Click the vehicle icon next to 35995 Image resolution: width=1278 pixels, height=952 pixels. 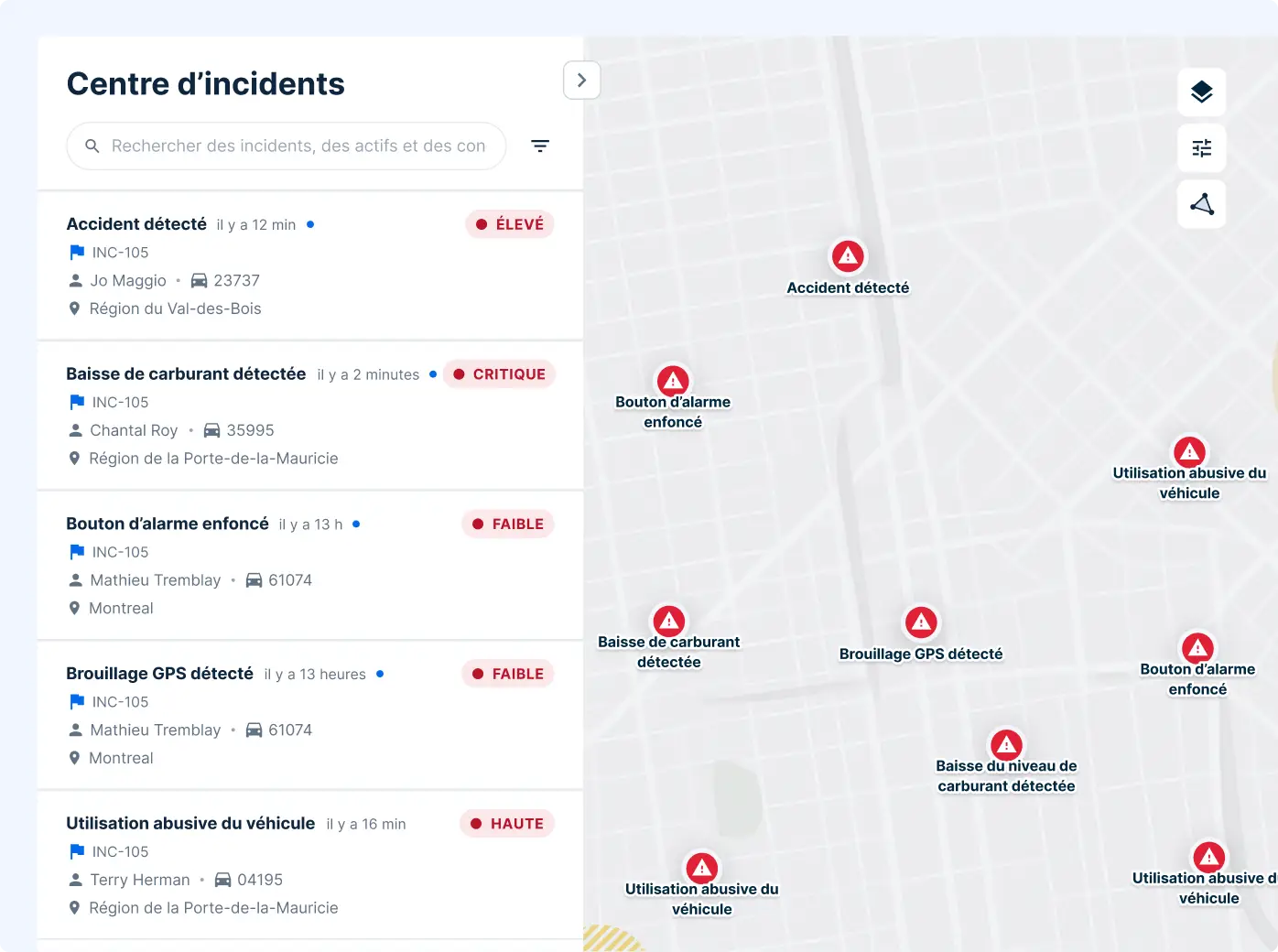point(211,430)
